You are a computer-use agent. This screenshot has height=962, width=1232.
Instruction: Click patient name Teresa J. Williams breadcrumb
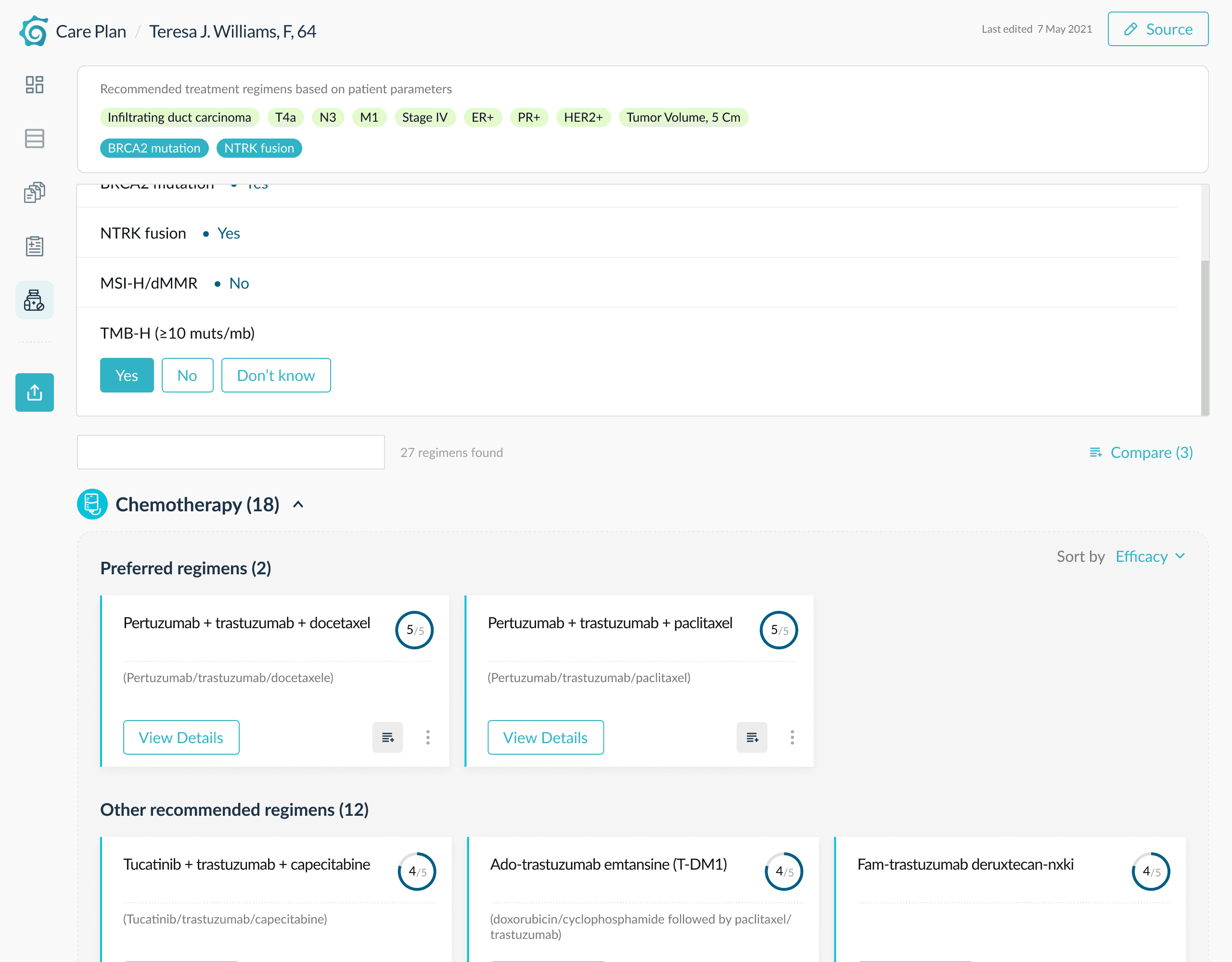click(232, 31)
